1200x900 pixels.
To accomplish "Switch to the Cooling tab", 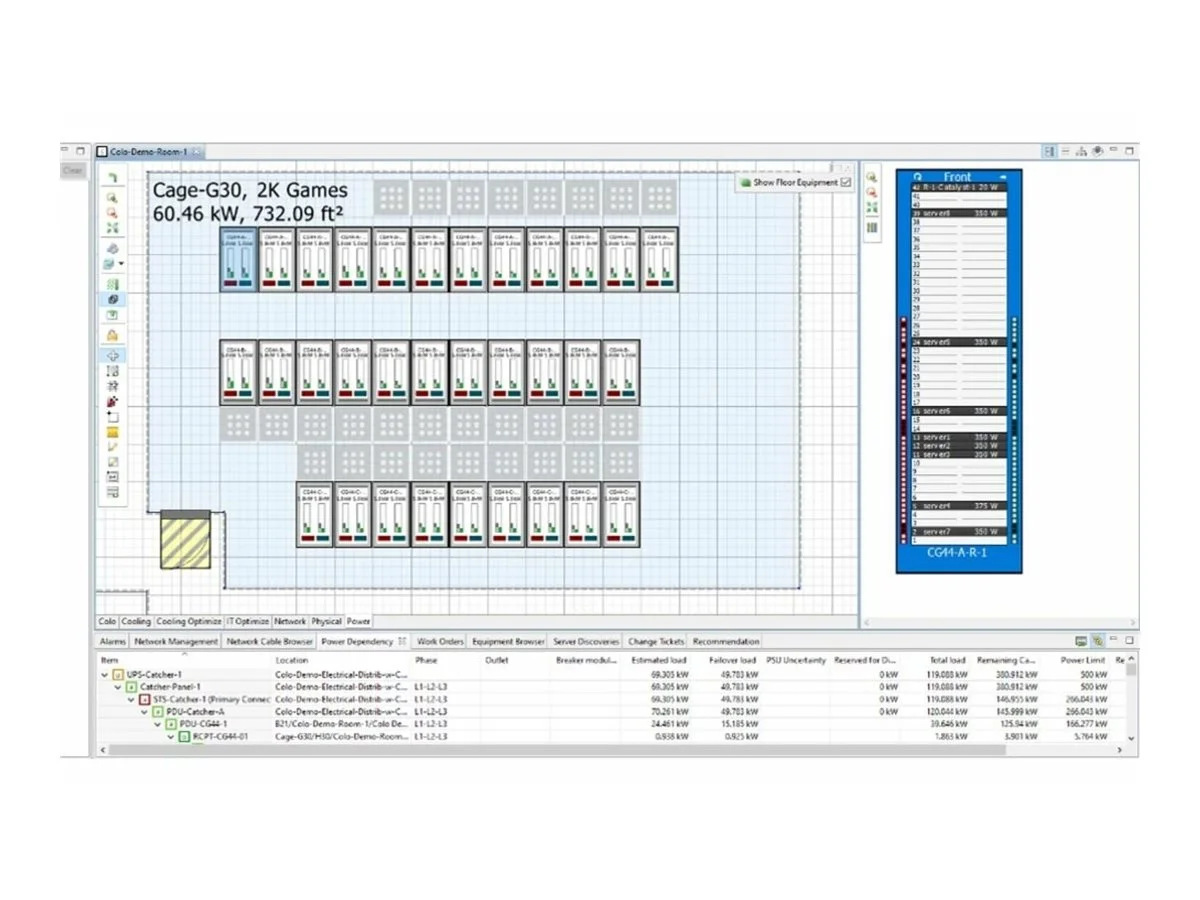I will click(x=134, y=621).
